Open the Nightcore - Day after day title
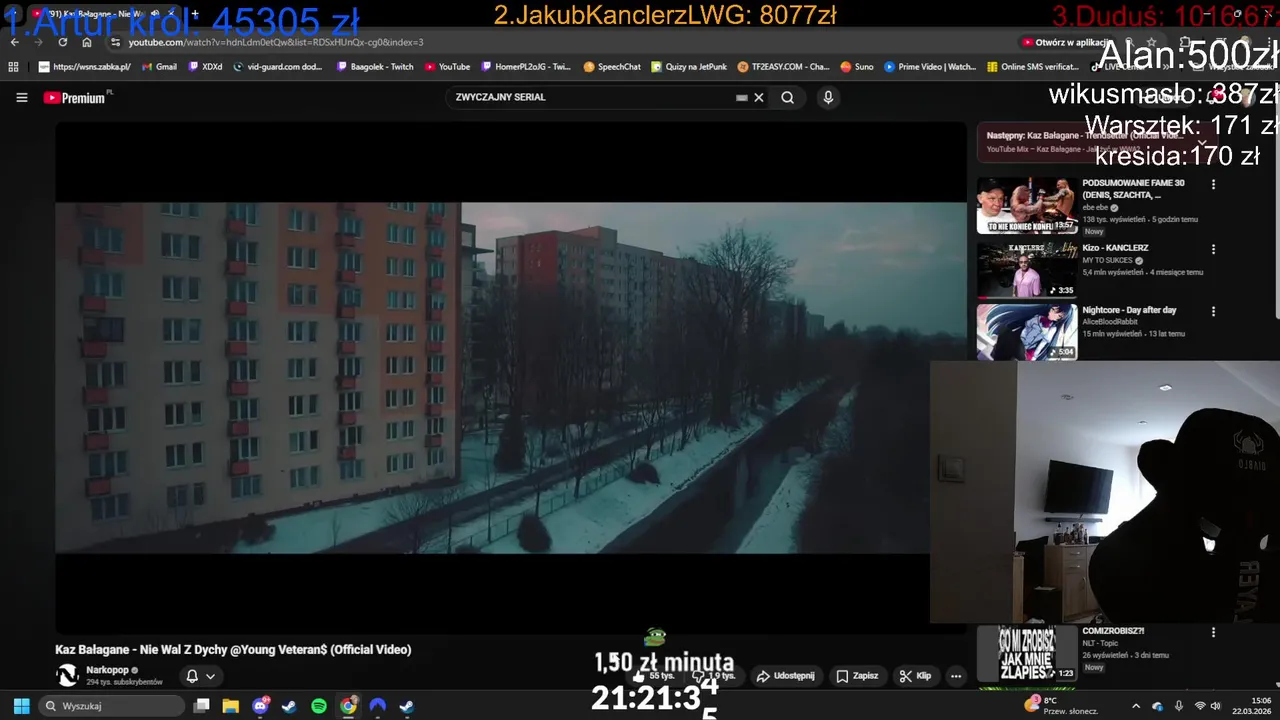 pos(1129,310)
